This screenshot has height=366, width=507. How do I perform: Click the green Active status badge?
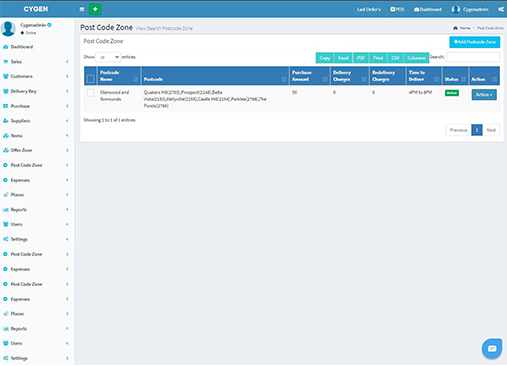[x=452, y=93]
